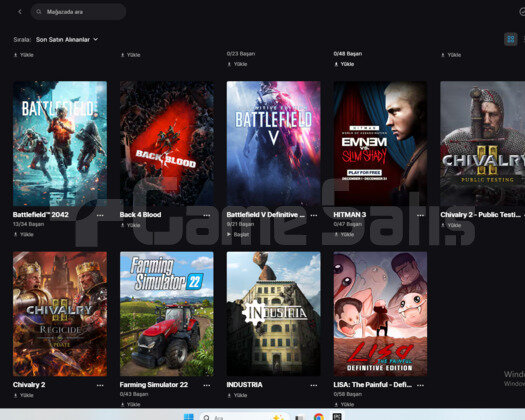Open the Windows Start menu
This screenshot has width=525, height=420.
tap(189, 417)
